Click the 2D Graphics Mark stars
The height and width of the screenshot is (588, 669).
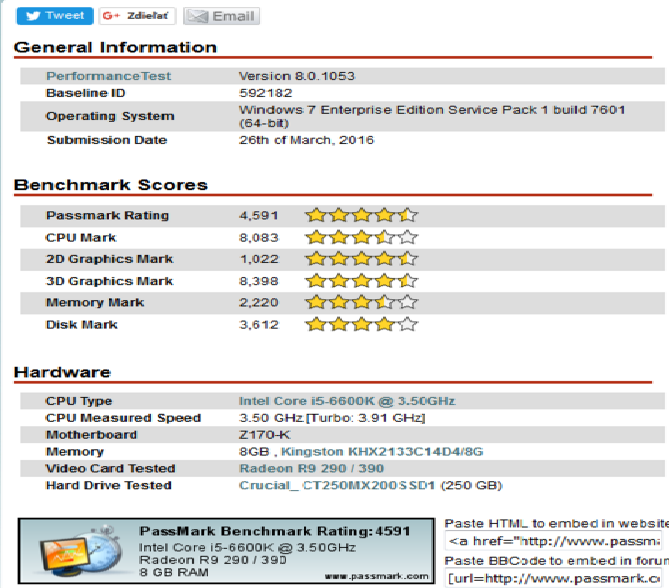point(361,259)
